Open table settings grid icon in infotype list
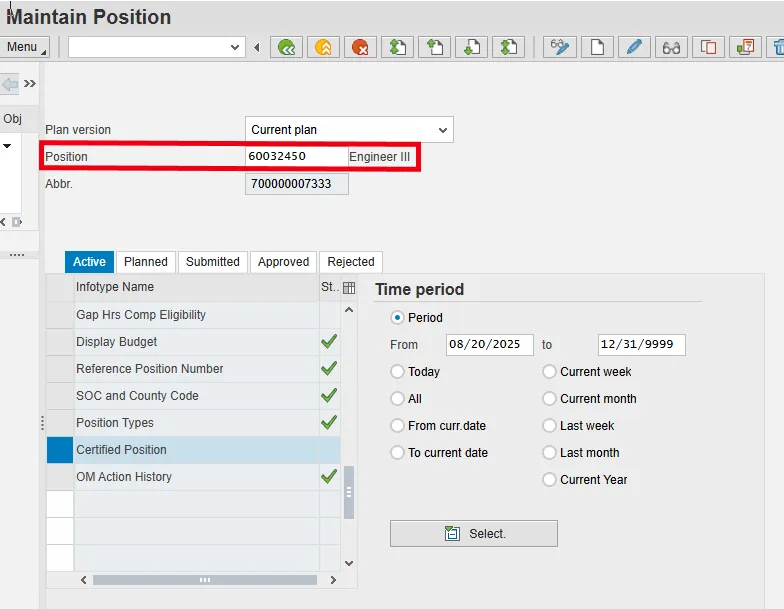Screen dimensions: 784x609 [349, 288]
